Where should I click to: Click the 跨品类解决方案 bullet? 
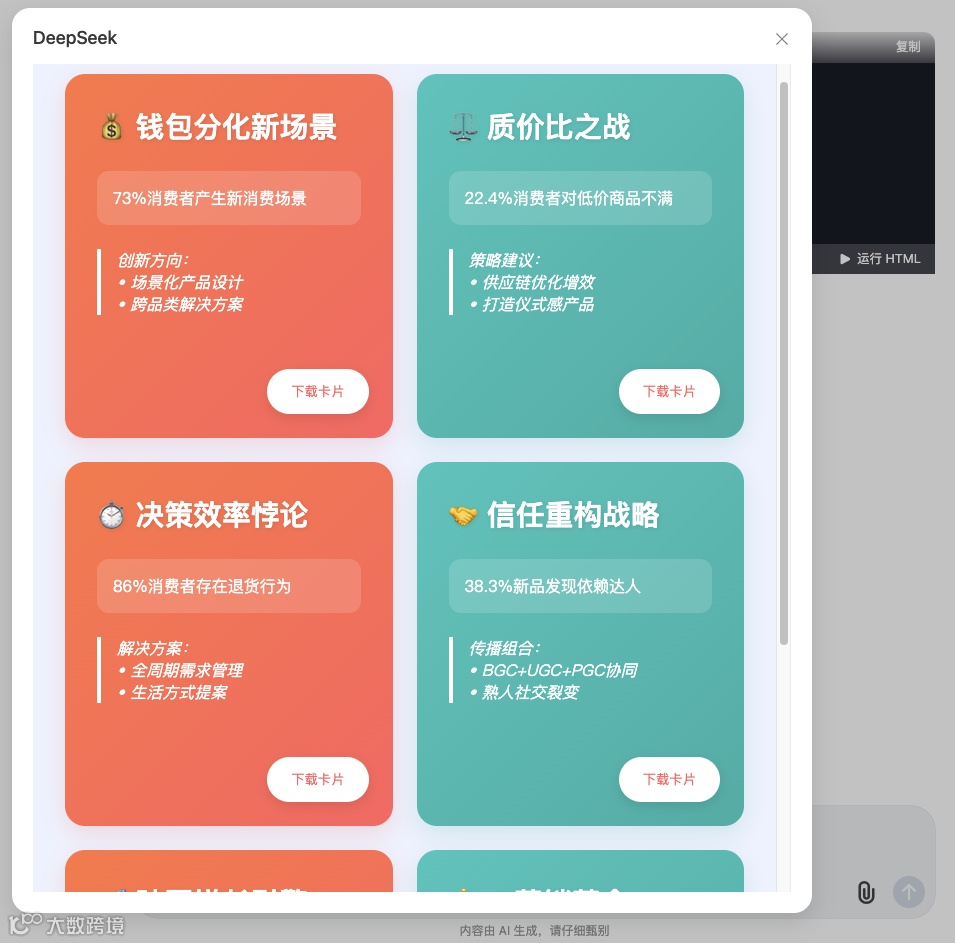pos(181,304)
